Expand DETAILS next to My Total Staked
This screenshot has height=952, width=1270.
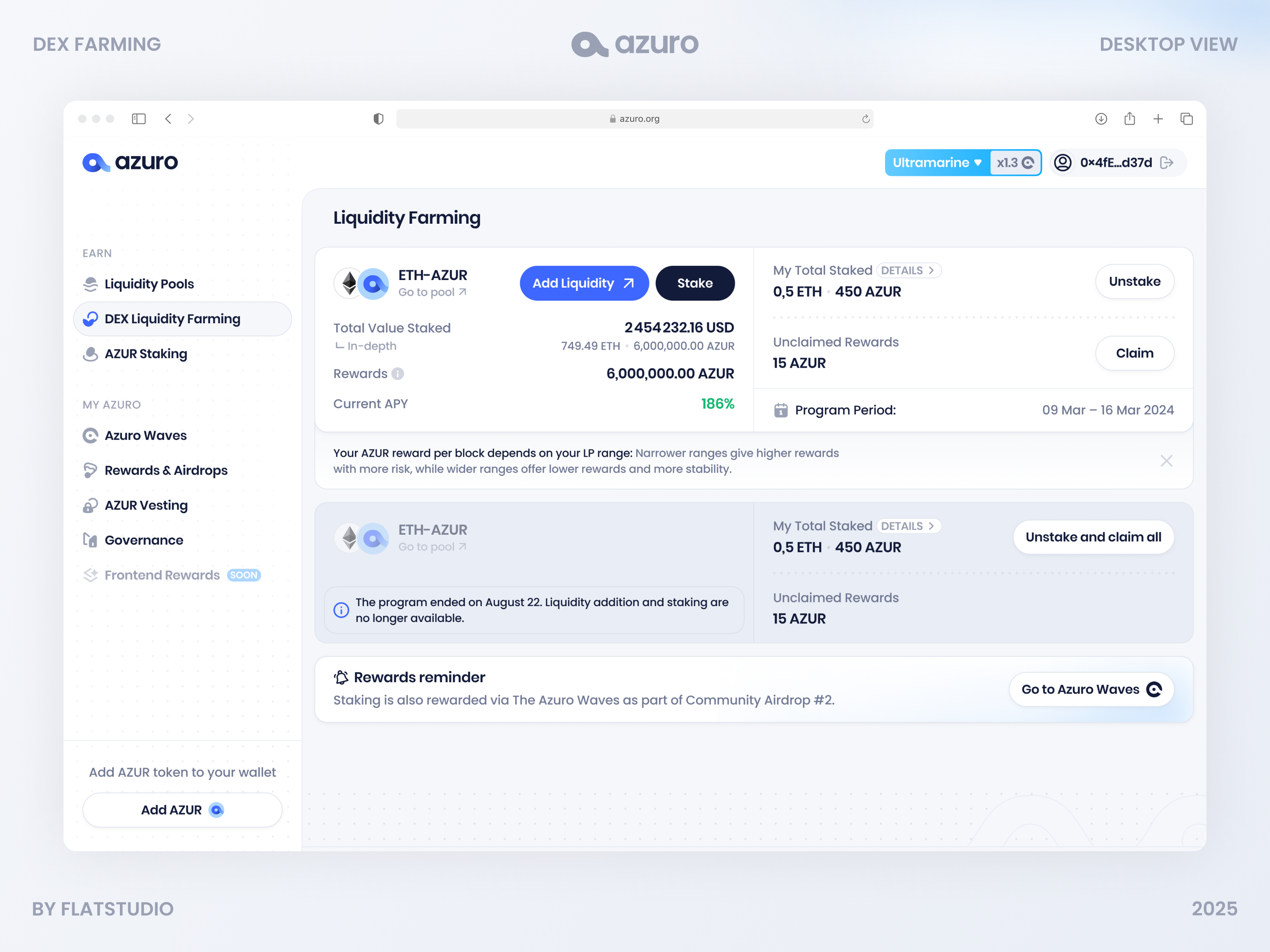coord(909,270)
